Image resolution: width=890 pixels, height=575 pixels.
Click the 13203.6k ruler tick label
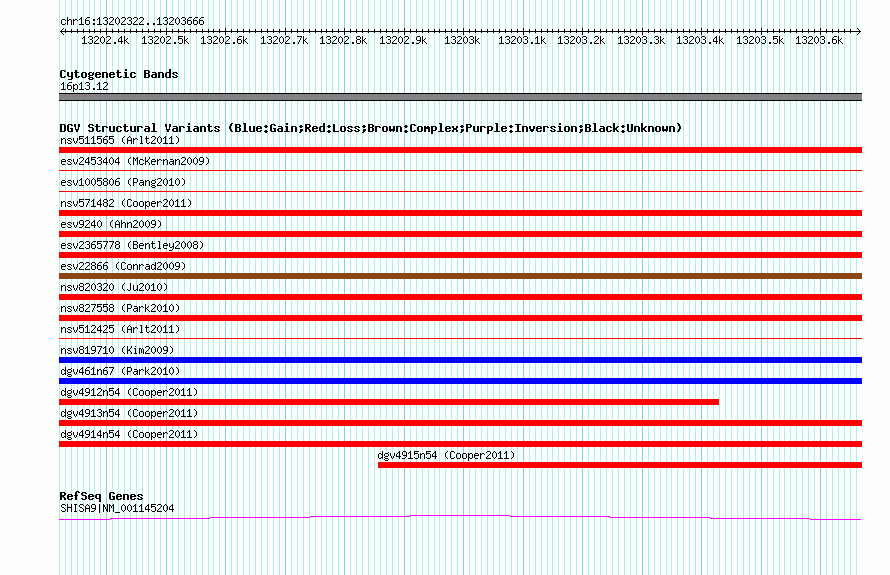[x=818, y=40]
